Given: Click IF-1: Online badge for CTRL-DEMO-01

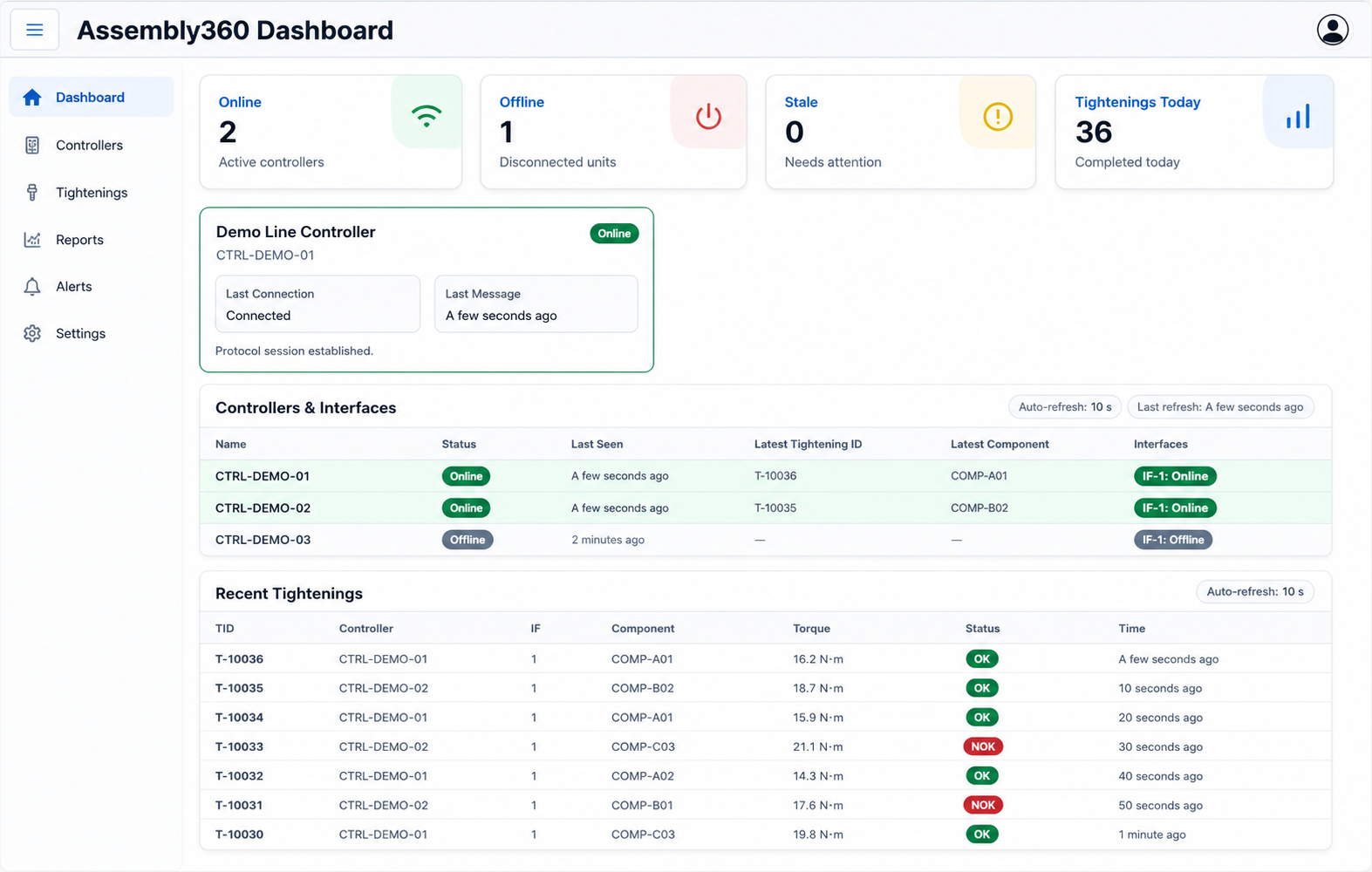Looking at the screenshot, I should pyautogui.click(x=1175, y=476).
